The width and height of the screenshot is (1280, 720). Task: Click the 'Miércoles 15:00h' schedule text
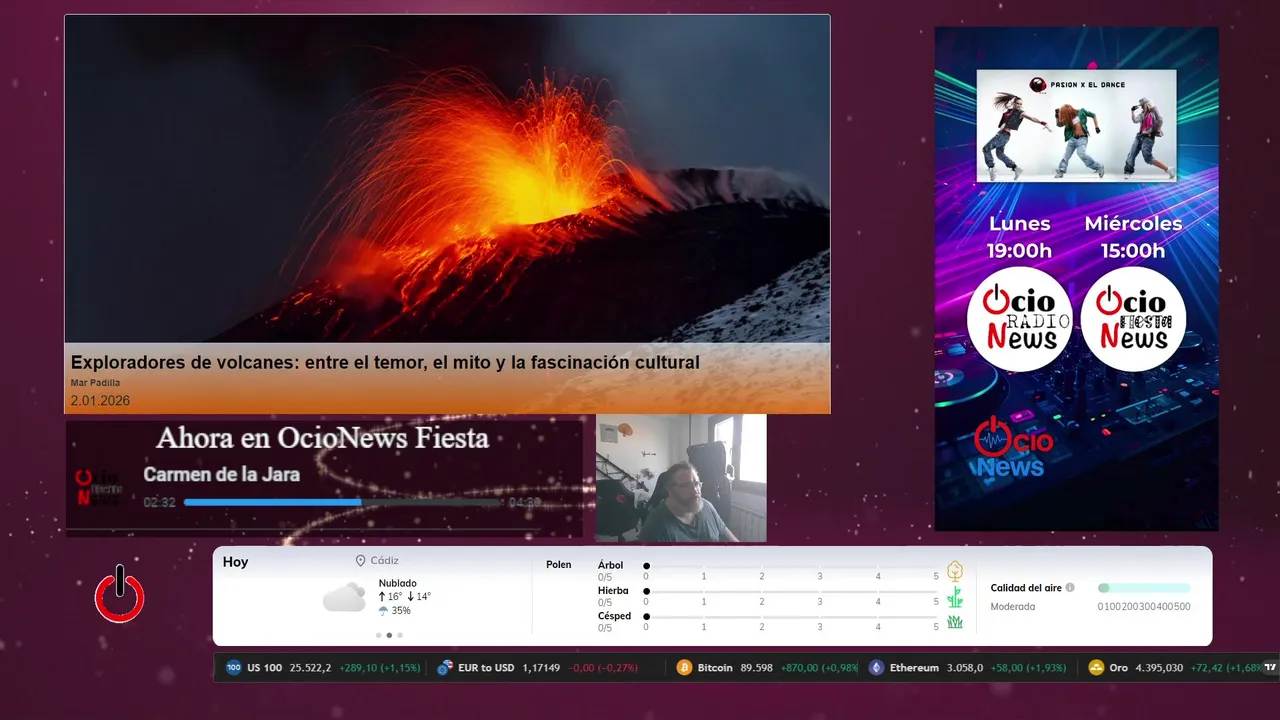1133,237
